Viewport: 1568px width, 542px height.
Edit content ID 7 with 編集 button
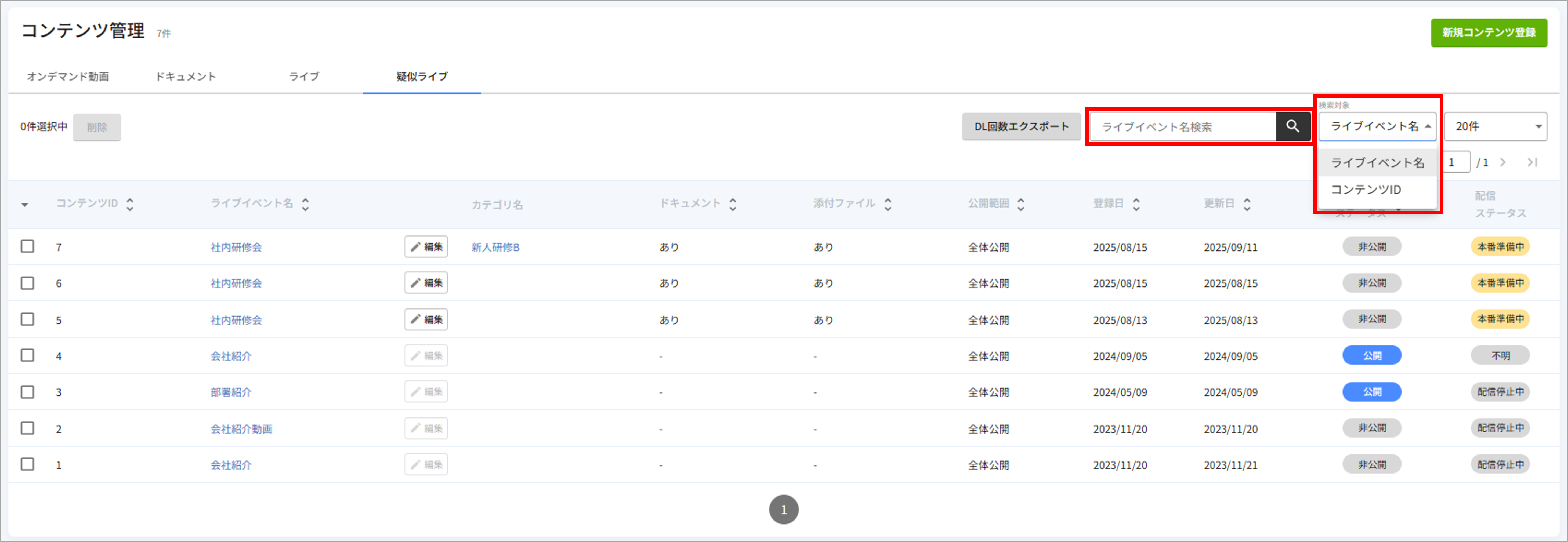pos(426,246)
